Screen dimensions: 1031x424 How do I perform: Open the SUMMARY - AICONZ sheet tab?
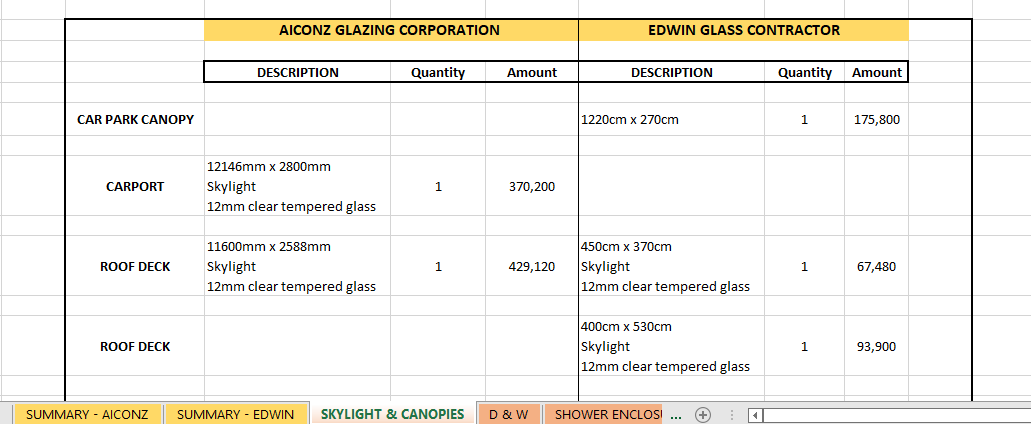87,414
